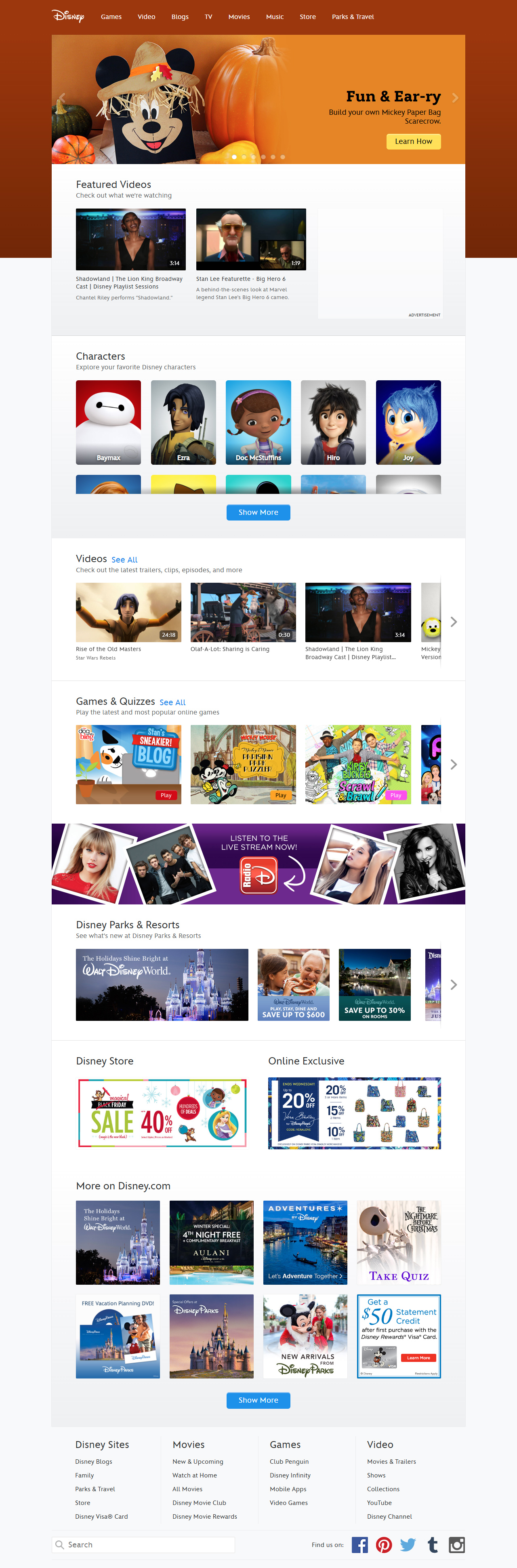This screenshot has height=1568, width=517.
Task: Open the Pinterest social icon
Action: click(384, 1545)
